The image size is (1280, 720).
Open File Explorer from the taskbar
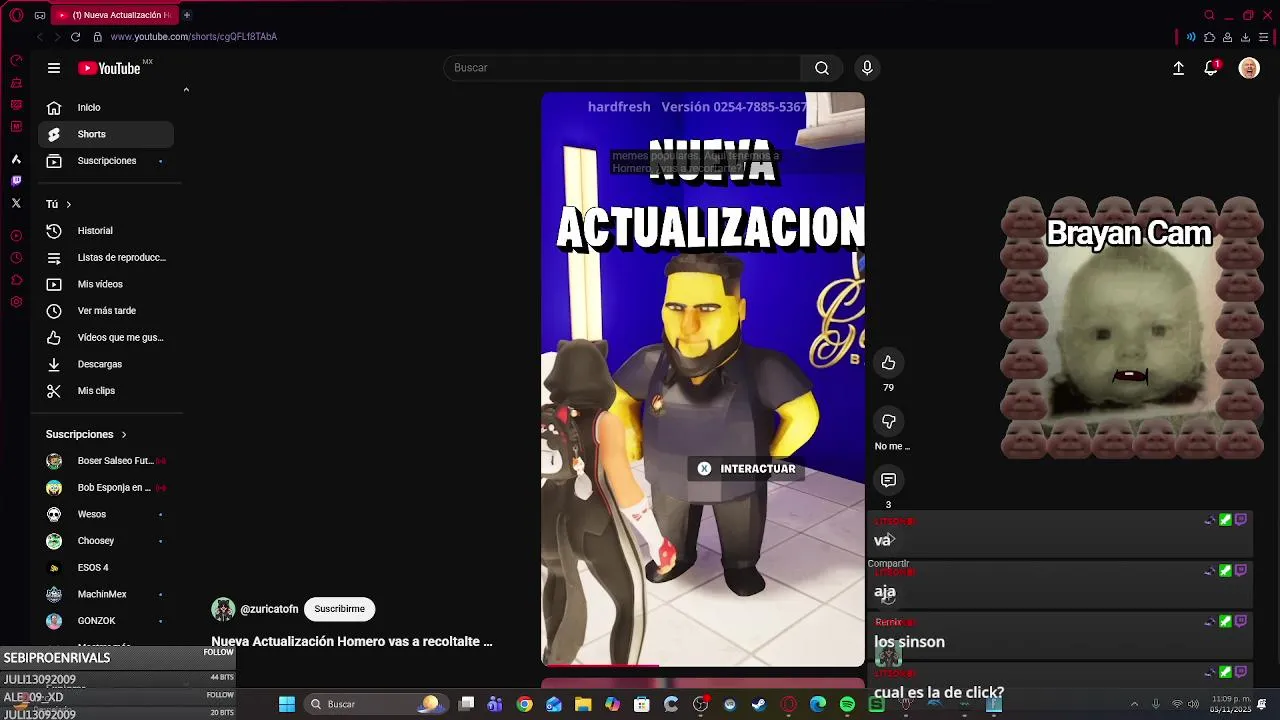point(583,704)
